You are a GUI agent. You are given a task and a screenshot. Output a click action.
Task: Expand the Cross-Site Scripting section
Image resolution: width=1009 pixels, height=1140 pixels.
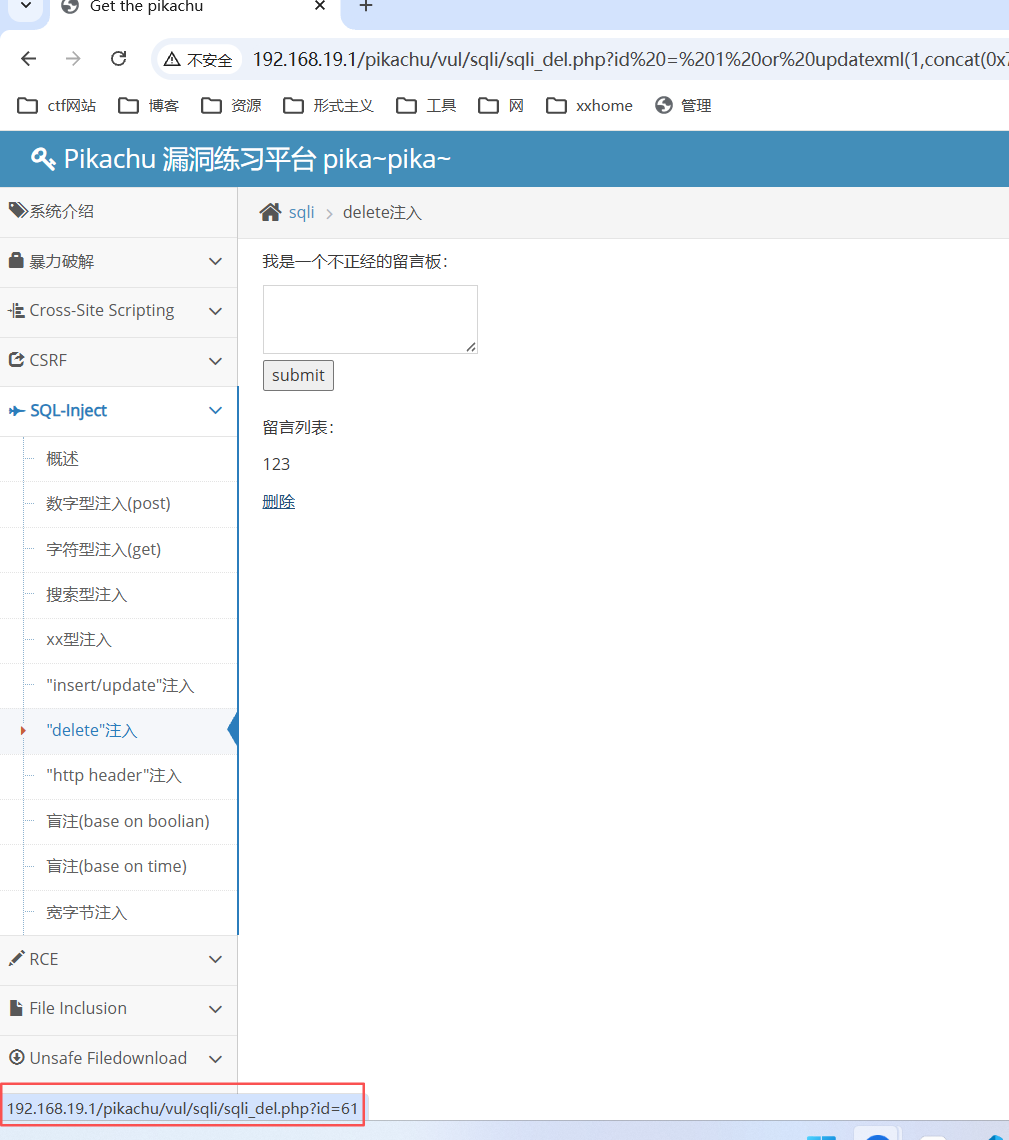118,311
